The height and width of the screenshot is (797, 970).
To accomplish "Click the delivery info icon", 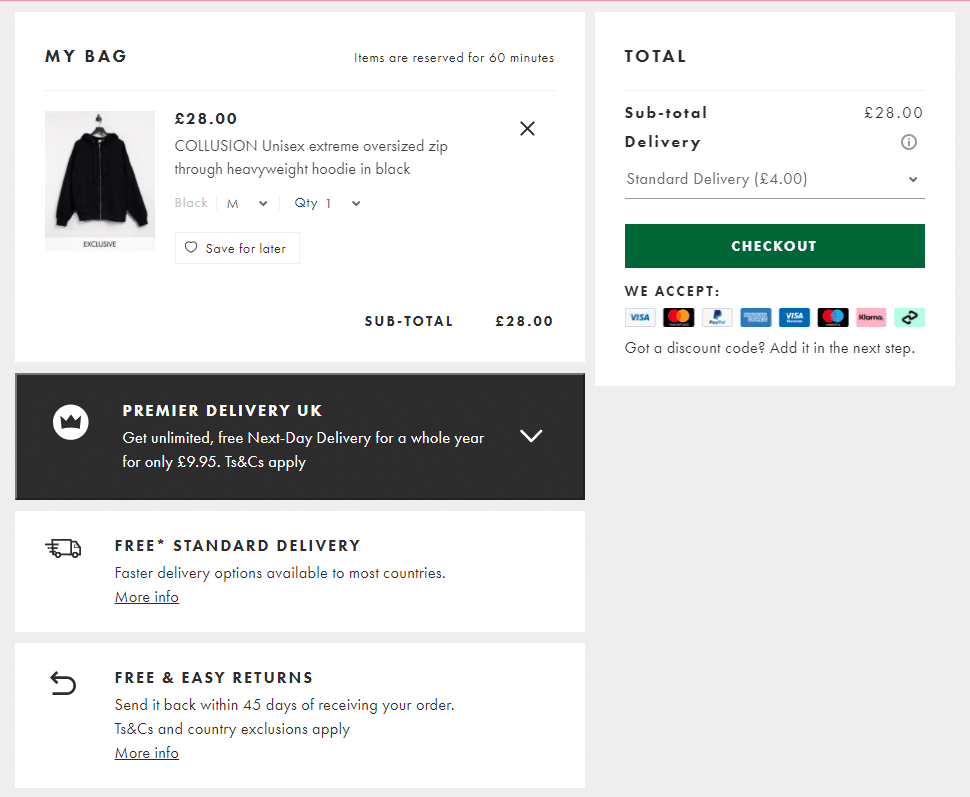I will [x=908, y=142].
